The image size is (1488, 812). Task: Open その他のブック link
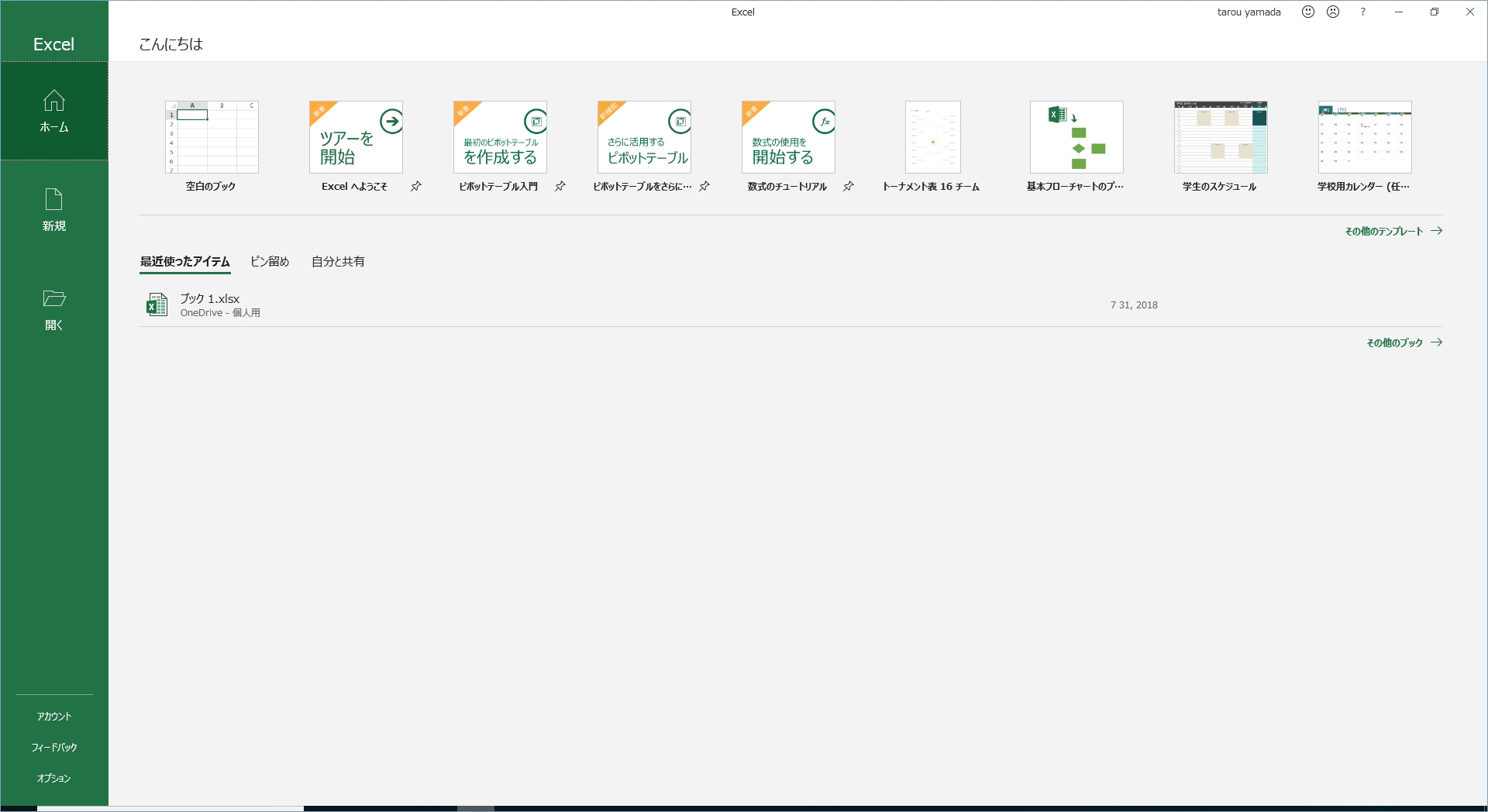(1404, 342)
